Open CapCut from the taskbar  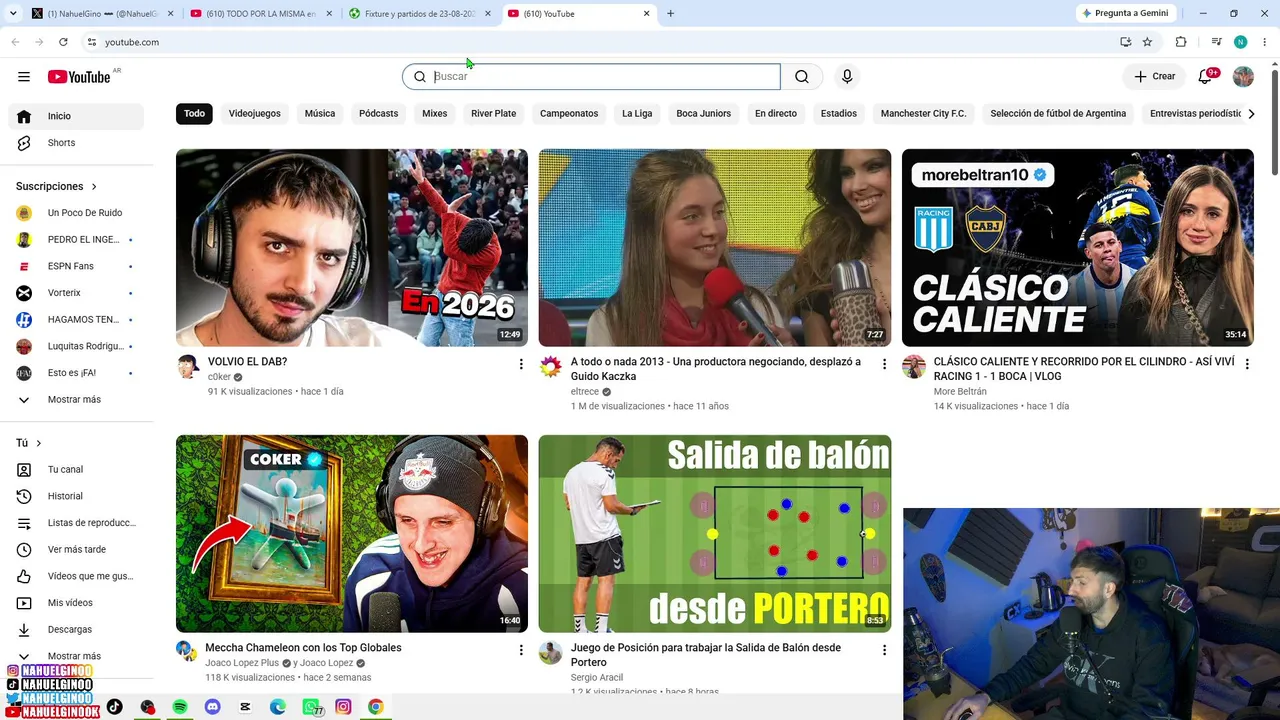(245, 707)
